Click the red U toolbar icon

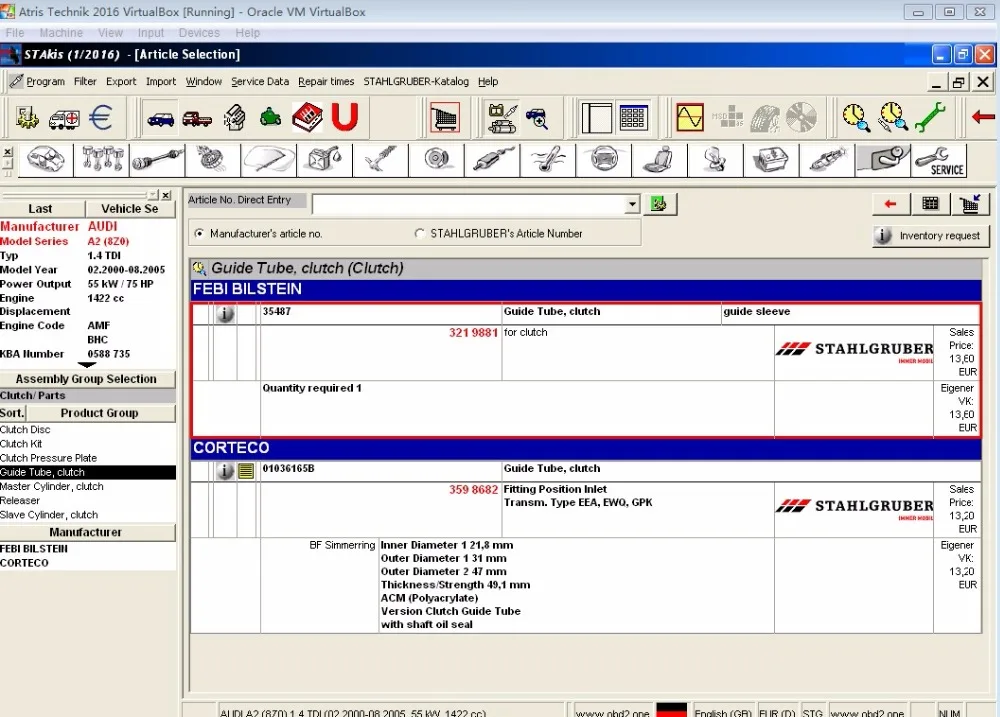click(x=345, y=119)
